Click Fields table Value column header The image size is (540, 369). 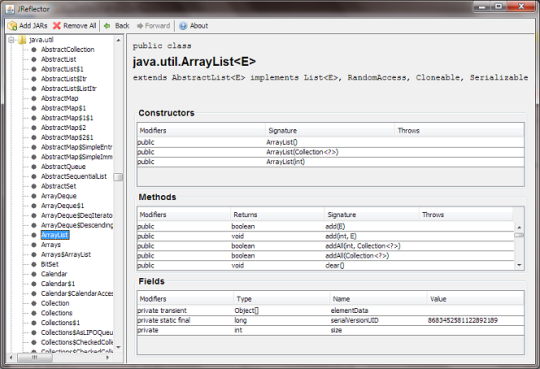[475, 299]
